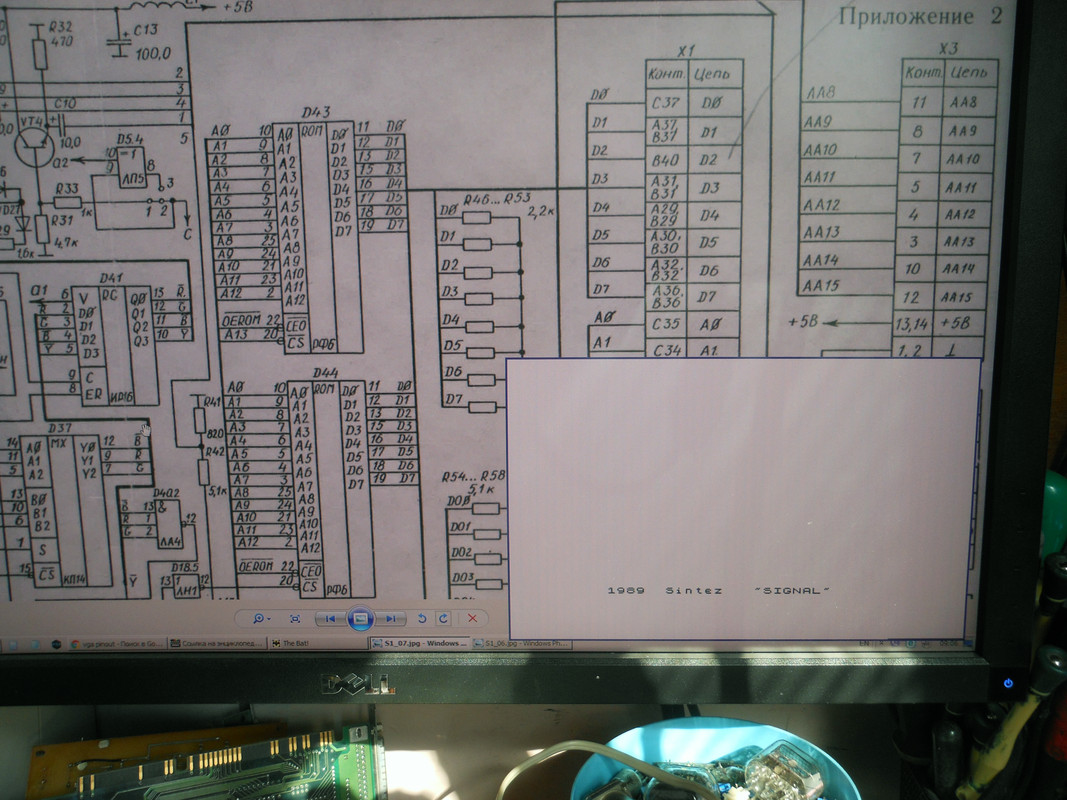Click the X3 connector heading
Image resolution: width=1067 pixels, height=800 pixels.
point(948,48)
